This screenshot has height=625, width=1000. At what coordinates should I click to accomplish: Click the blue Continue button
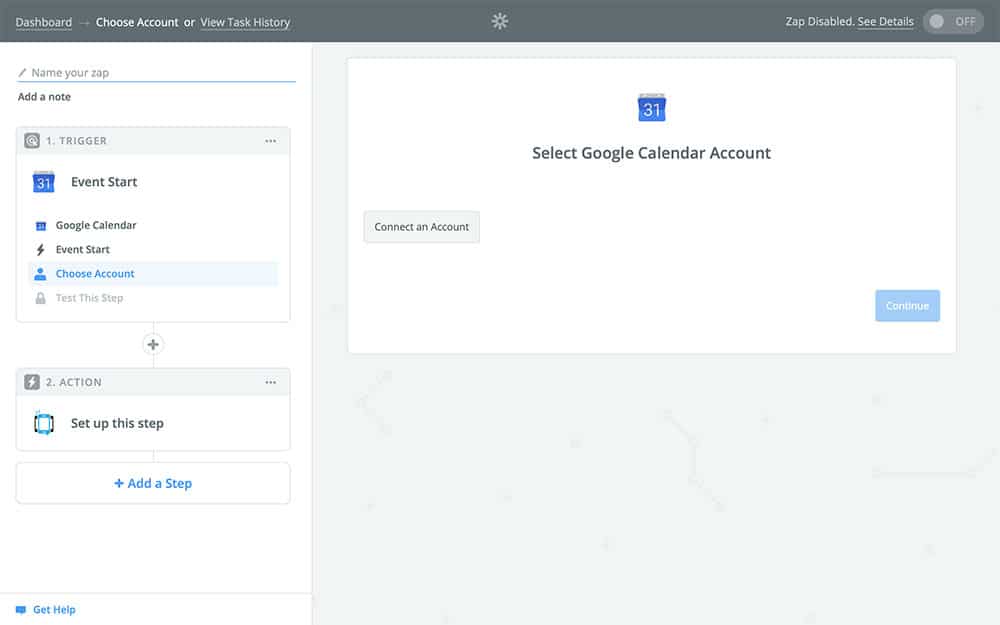coord(907,306)
